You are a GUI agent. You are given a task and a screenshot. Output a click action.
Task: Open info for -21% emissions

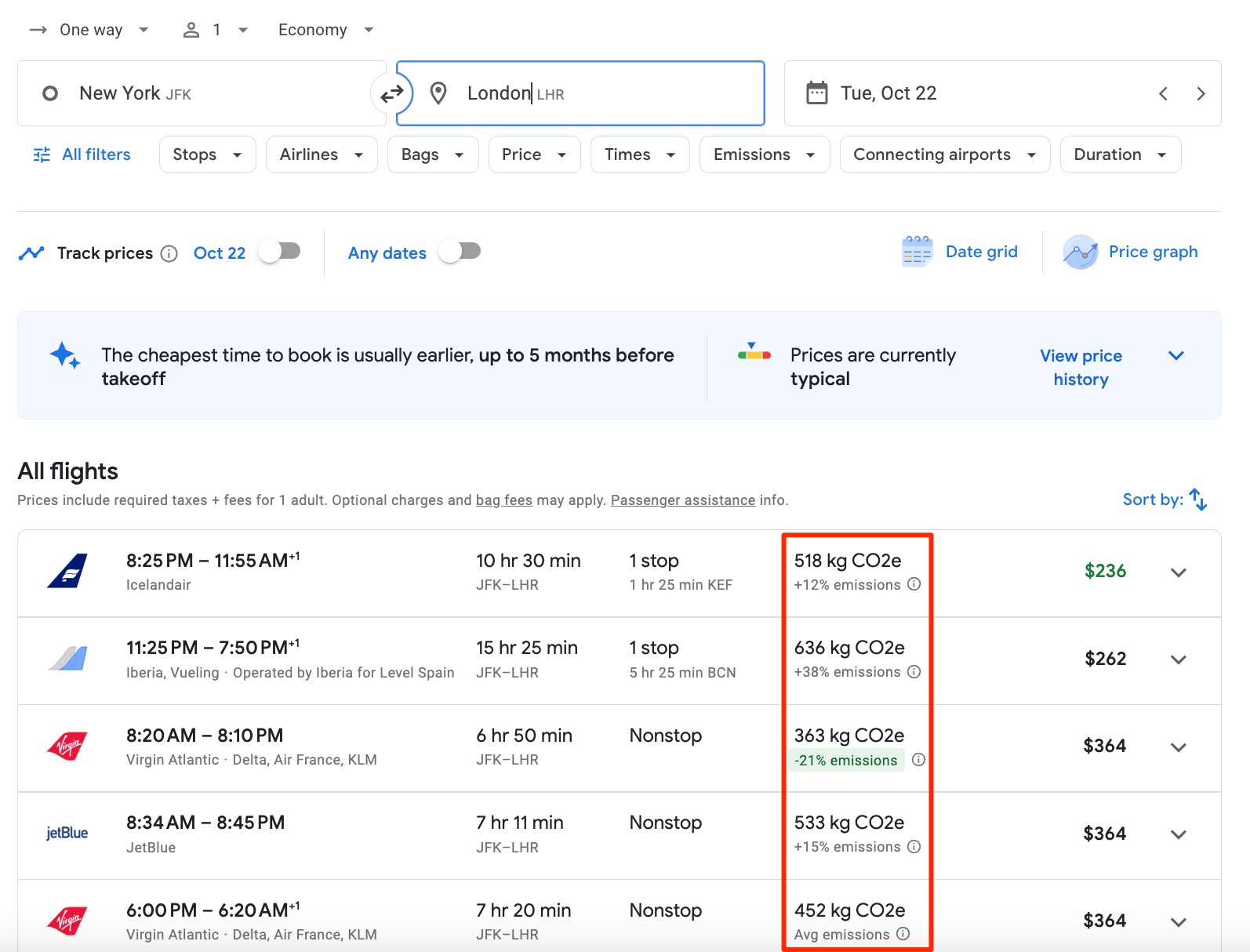tap(918, 760)
